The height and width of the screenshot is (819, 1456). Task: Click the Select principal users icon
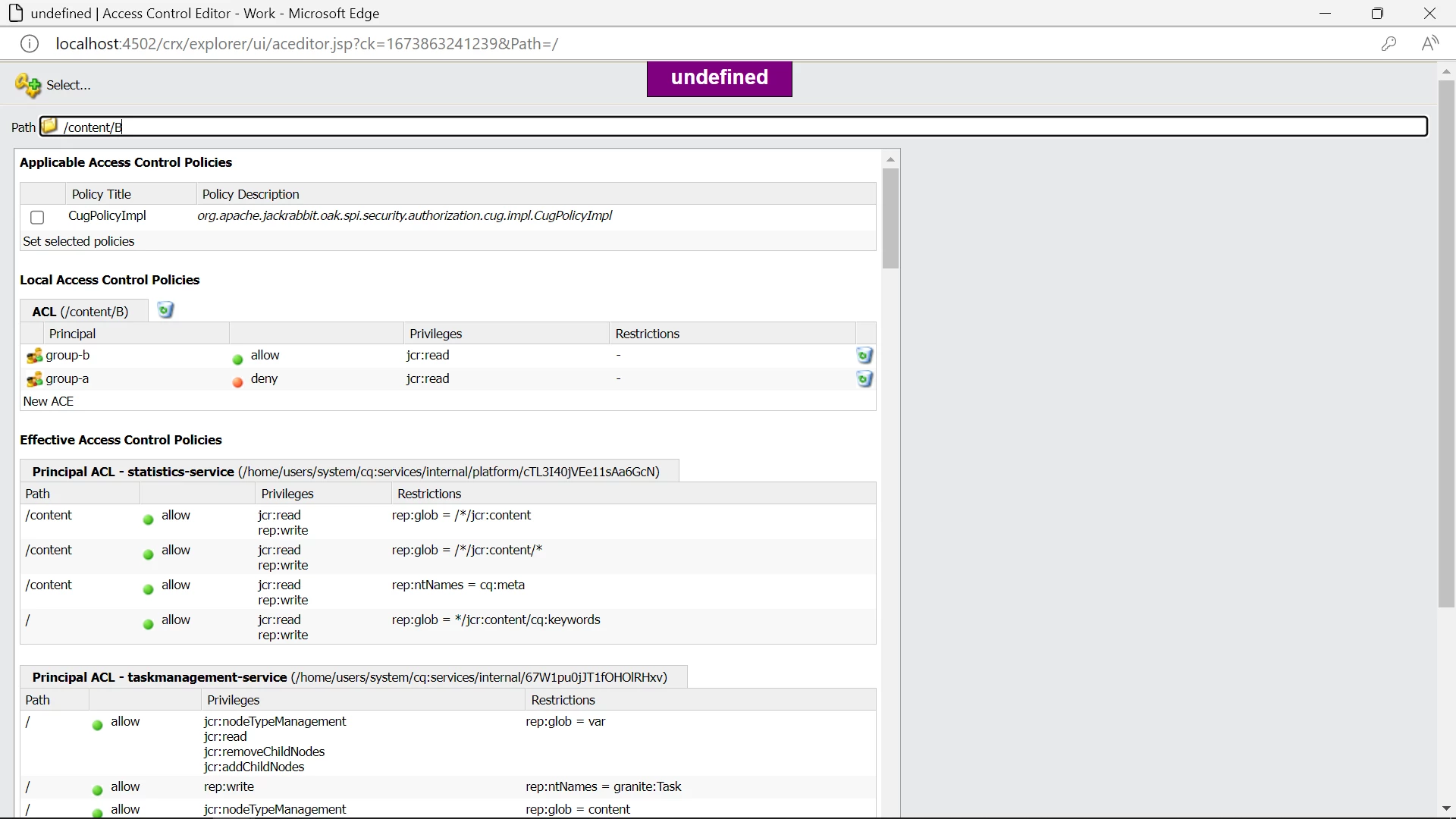tap(28, 85)
